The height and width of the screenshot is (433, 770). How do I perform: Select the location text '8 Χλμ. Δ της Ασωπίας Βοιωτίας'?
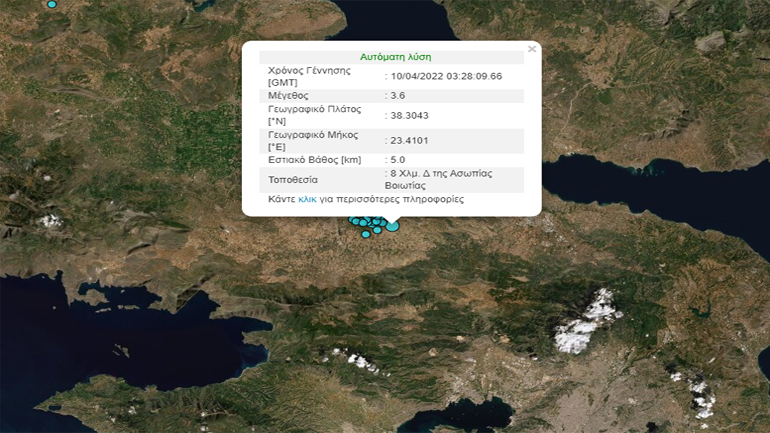click(439, 180)
